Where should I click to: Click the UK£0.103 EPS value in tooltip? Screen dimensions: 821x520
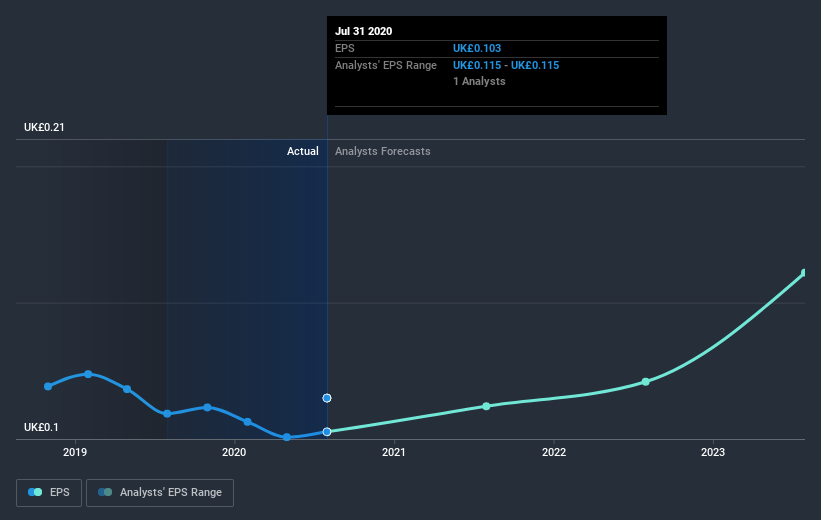coord(477,48)
